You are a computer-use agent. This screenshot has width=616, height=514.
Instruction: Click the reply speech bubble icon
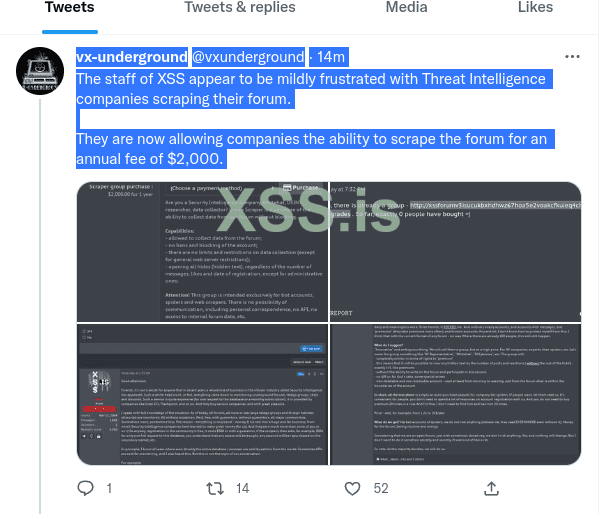tap(85, 488)
